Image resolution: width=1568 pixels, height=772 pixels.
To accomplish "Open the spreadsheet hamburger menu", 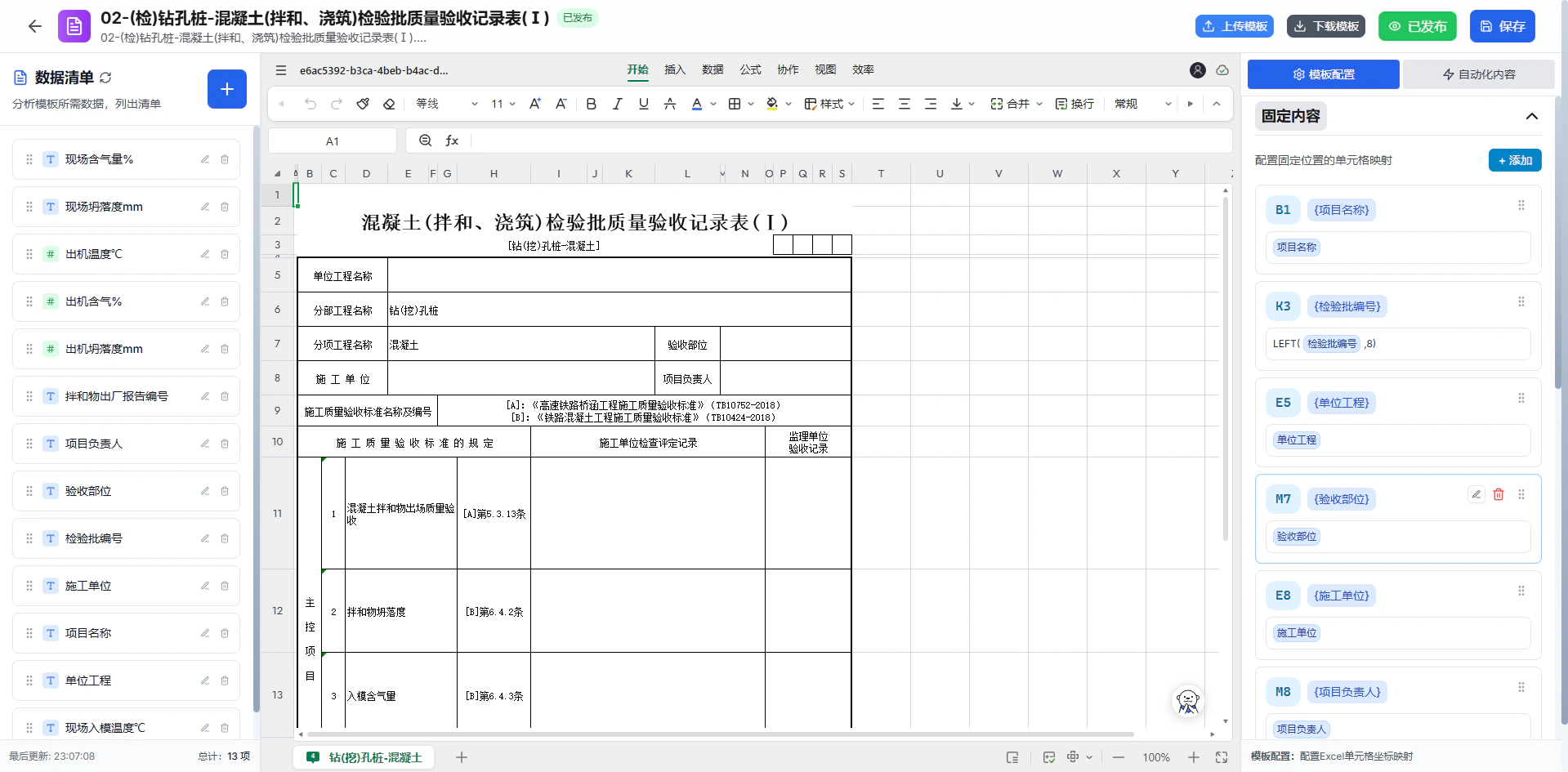I will click(x=281, y=70).
